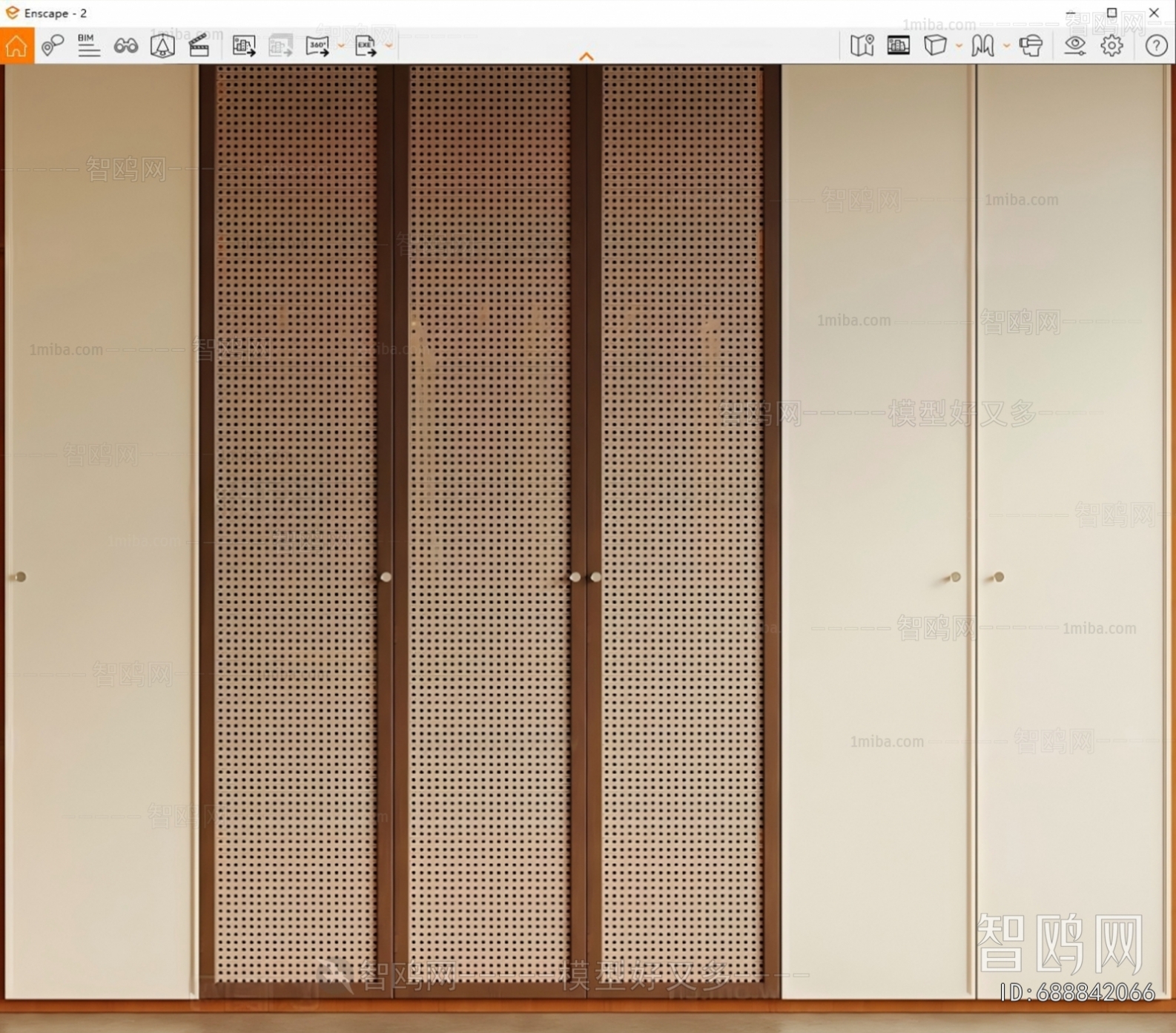This screenshot has width=1176, height=1033.
Task: Open the BIM info panel
Action: [88, 45]
